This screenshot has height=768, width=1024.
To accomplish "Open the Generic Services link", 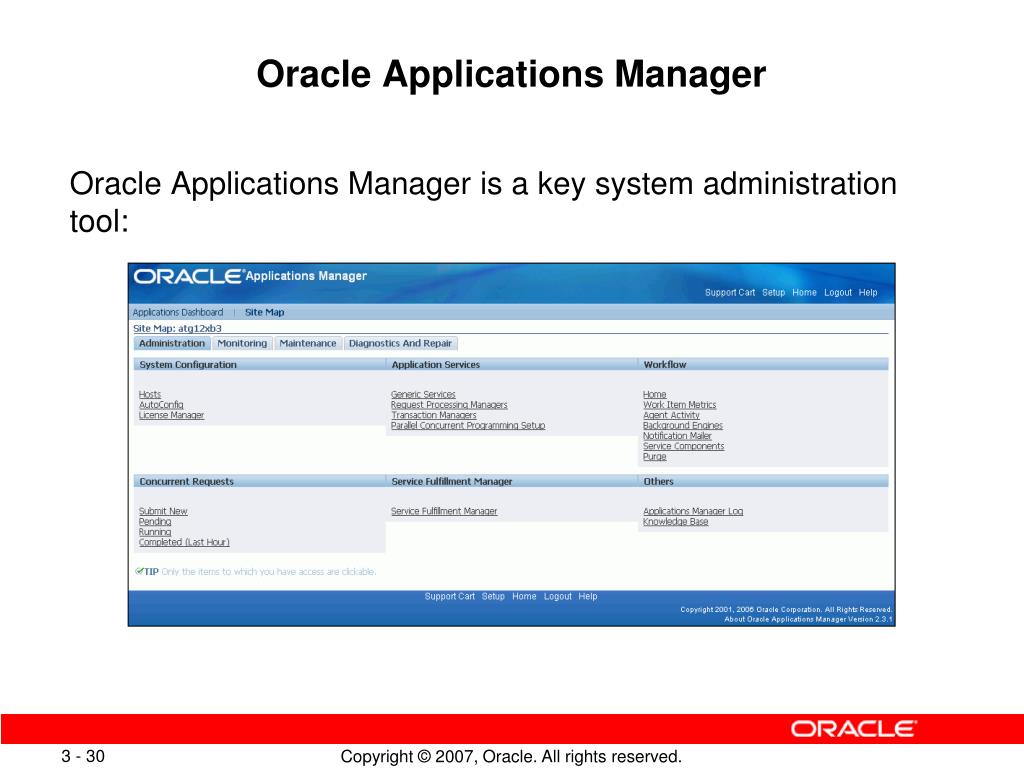I will click(x=423, y=394).
